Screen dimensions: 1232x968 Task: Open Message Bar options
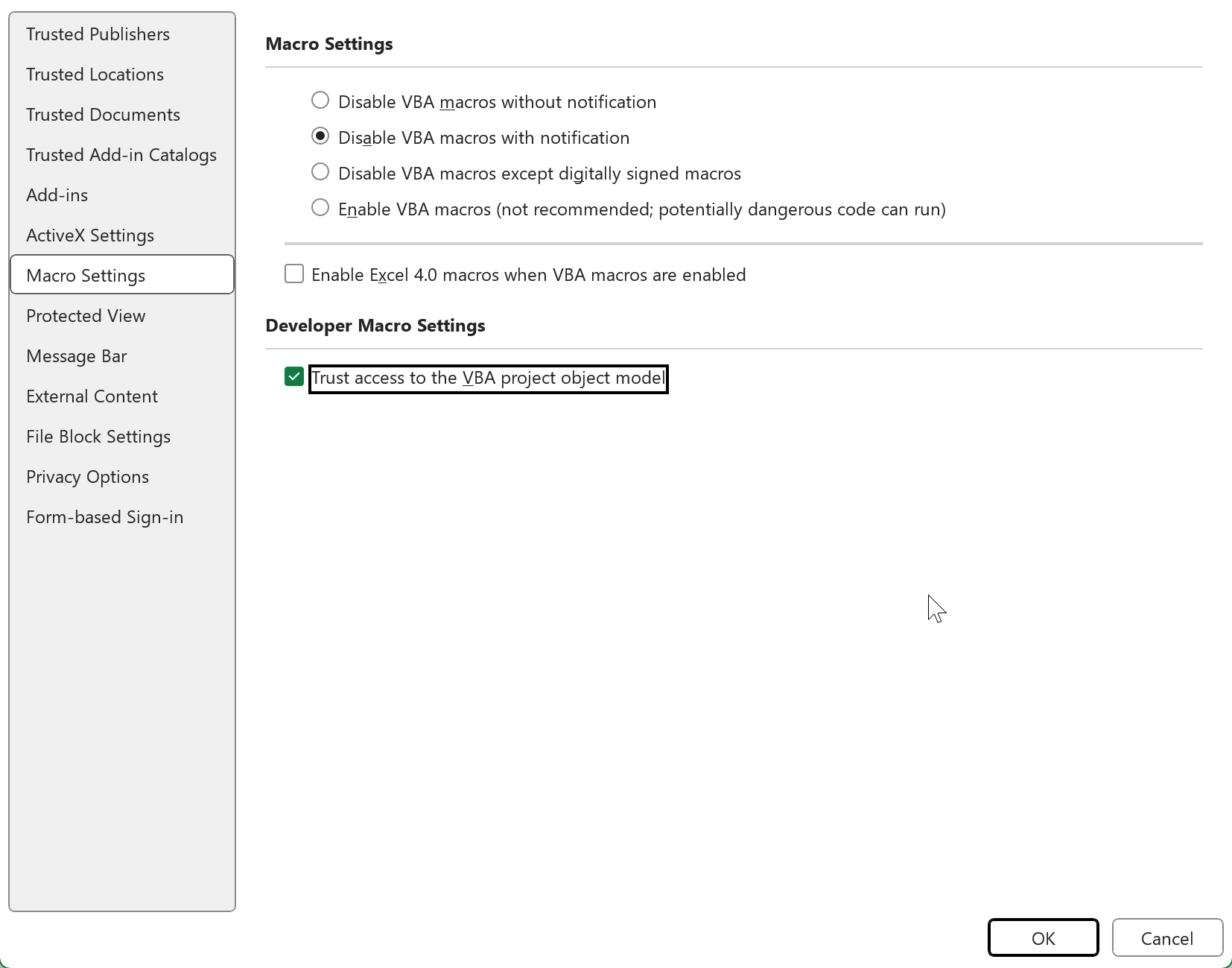pos(77,356)
